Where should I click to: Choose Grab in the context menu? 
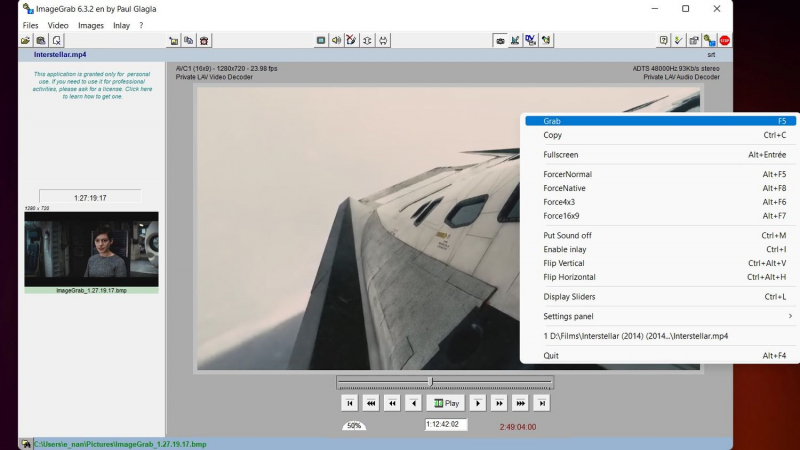pos(660,121)
